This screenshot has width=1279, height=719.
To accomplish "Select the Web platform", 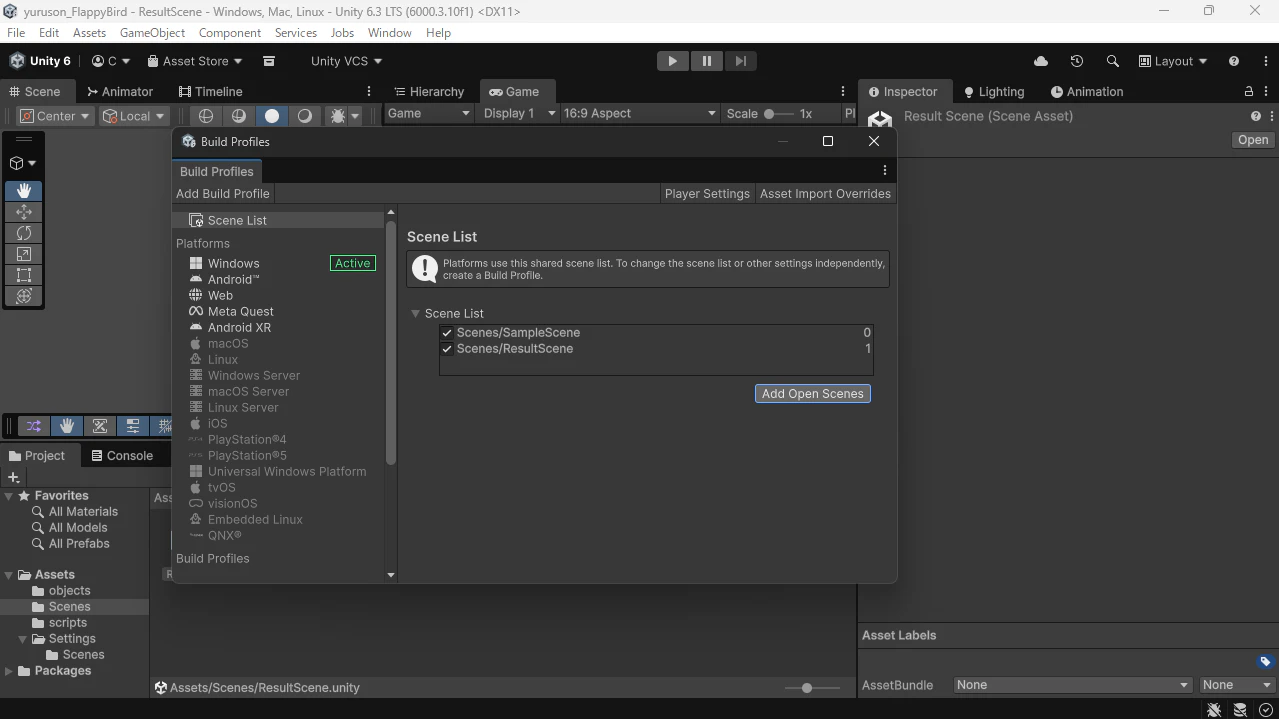I will pos(220,296).
